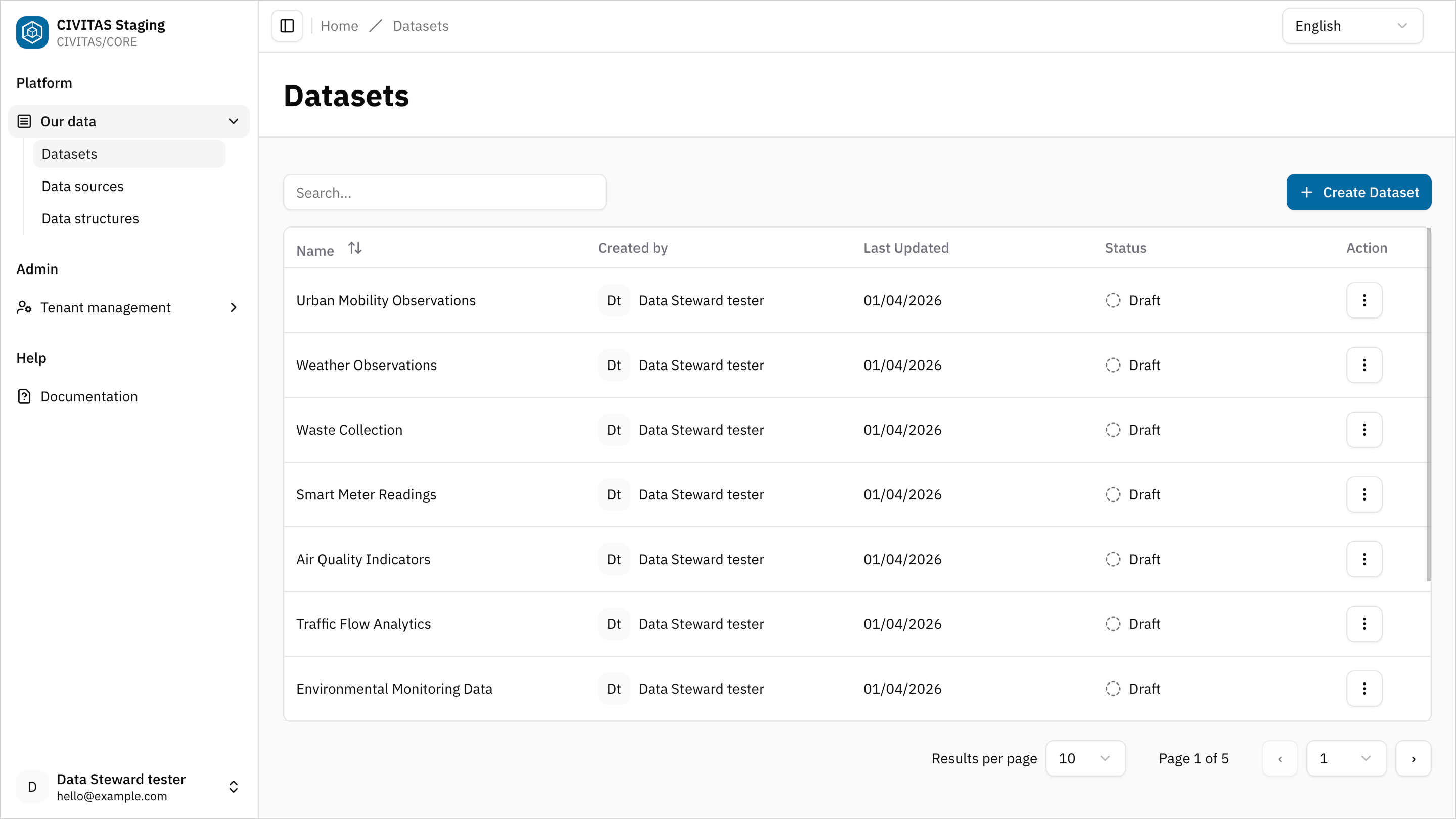
Task: Click the Home breadcrumb link
Action: point(339,25)
